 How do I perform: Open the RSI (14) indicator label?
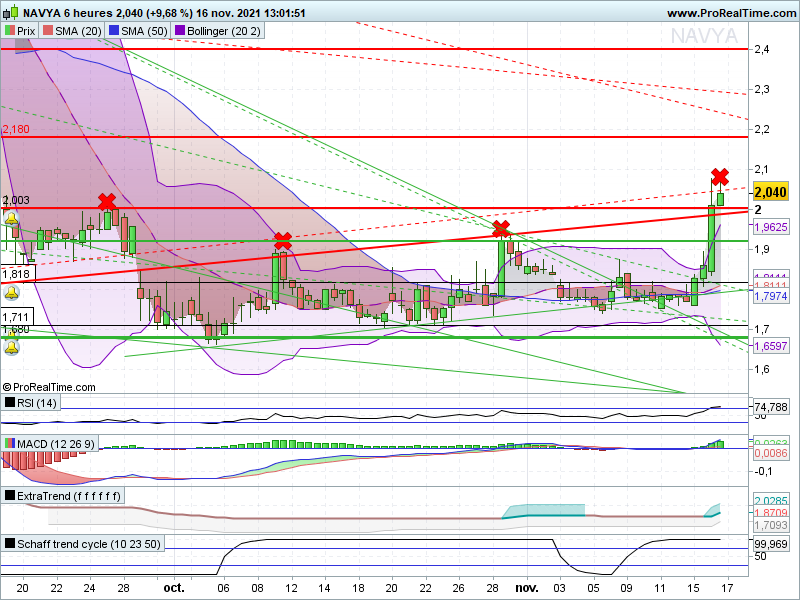coord(37,403)
